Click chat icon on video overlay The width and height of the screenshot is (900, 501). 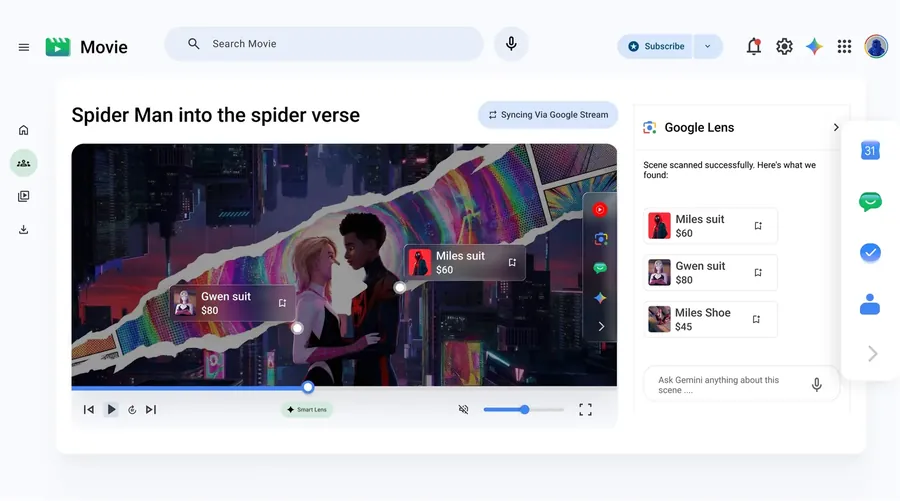(x=600, y=268)
